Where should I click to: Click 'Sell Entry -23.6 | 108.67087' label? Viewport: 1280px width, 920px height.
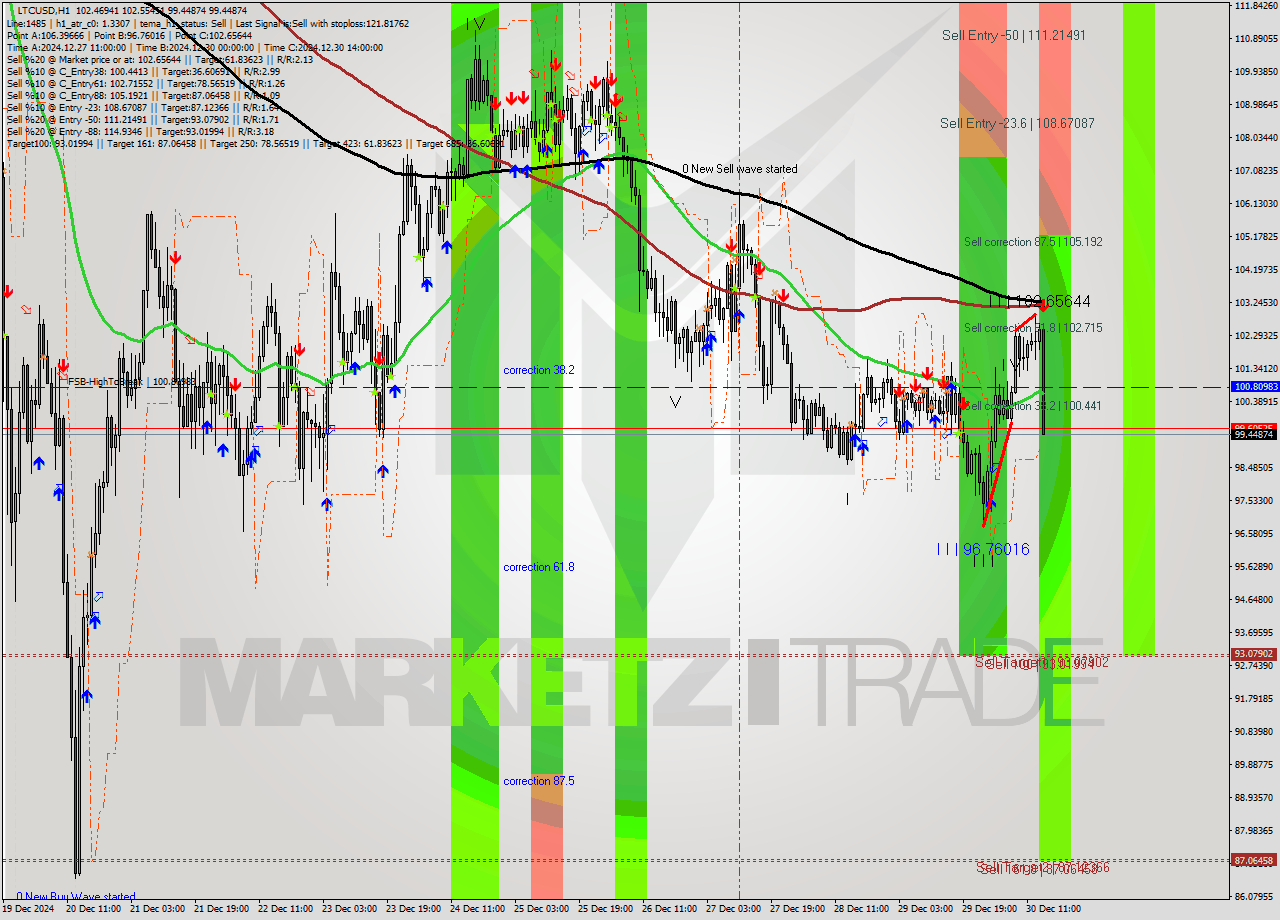coord(1017,123)
